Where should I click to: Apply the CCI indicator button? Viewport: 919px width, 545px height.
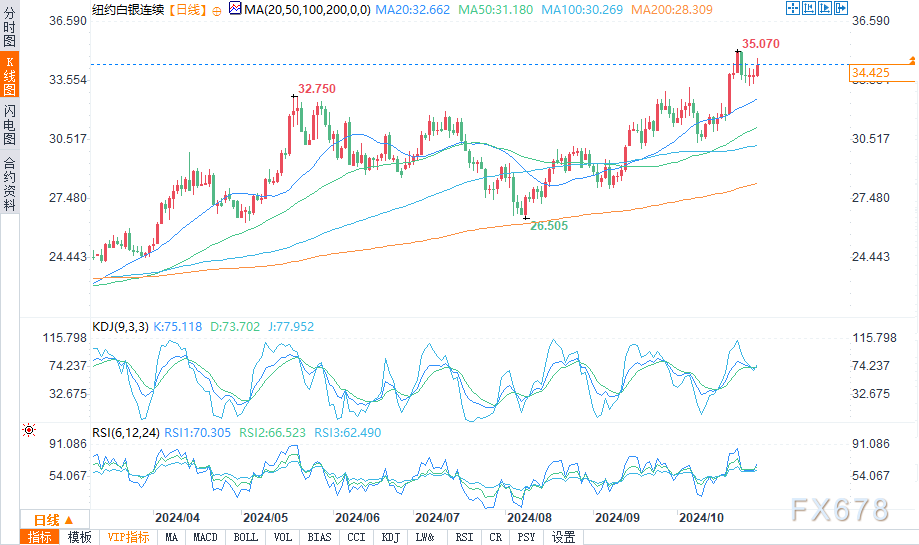tap(356, 537)
